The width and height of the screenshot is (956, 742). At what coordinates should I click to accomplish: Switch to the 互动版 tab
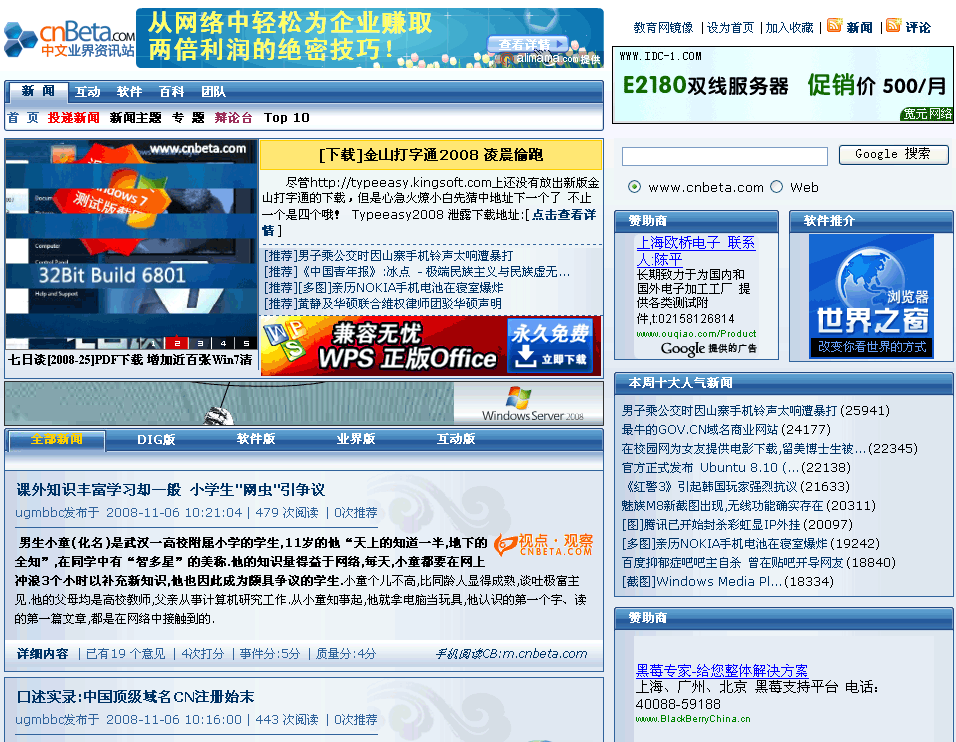coord(456,439)
